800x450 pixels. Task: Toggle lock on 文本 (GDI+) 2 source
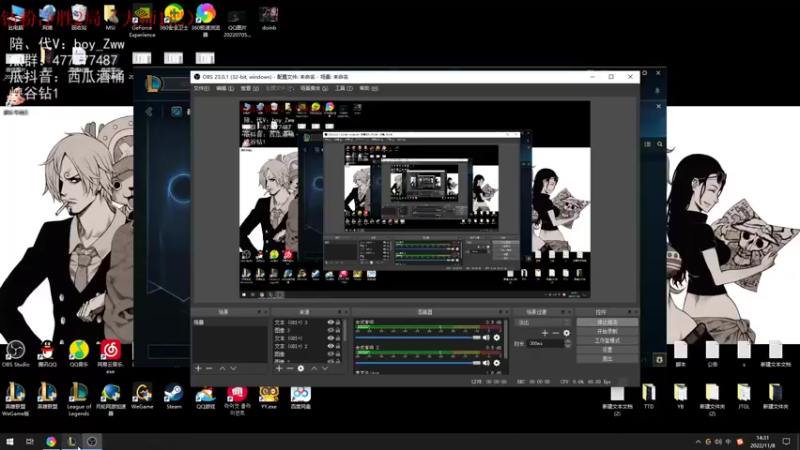pyautogui.click(x=338, y=346)
